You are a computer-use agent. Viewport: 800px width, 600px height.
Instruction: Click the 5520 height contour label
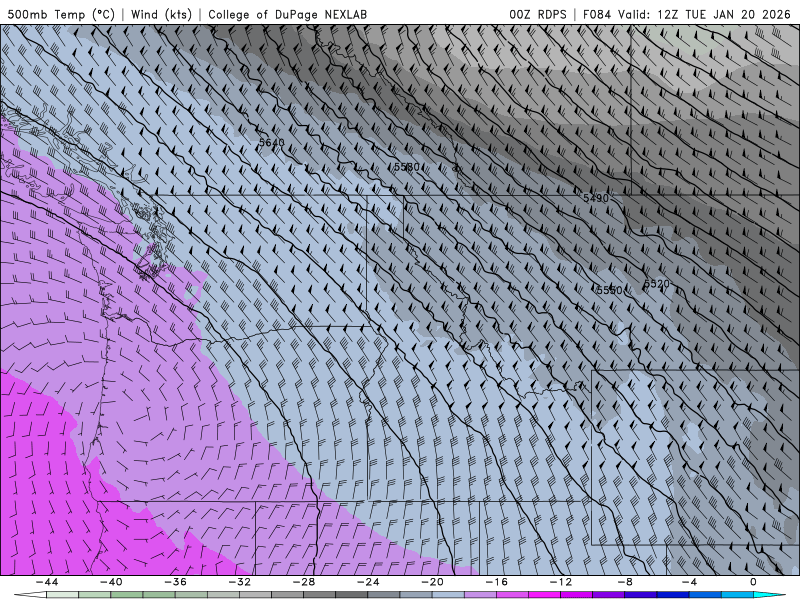657,284
